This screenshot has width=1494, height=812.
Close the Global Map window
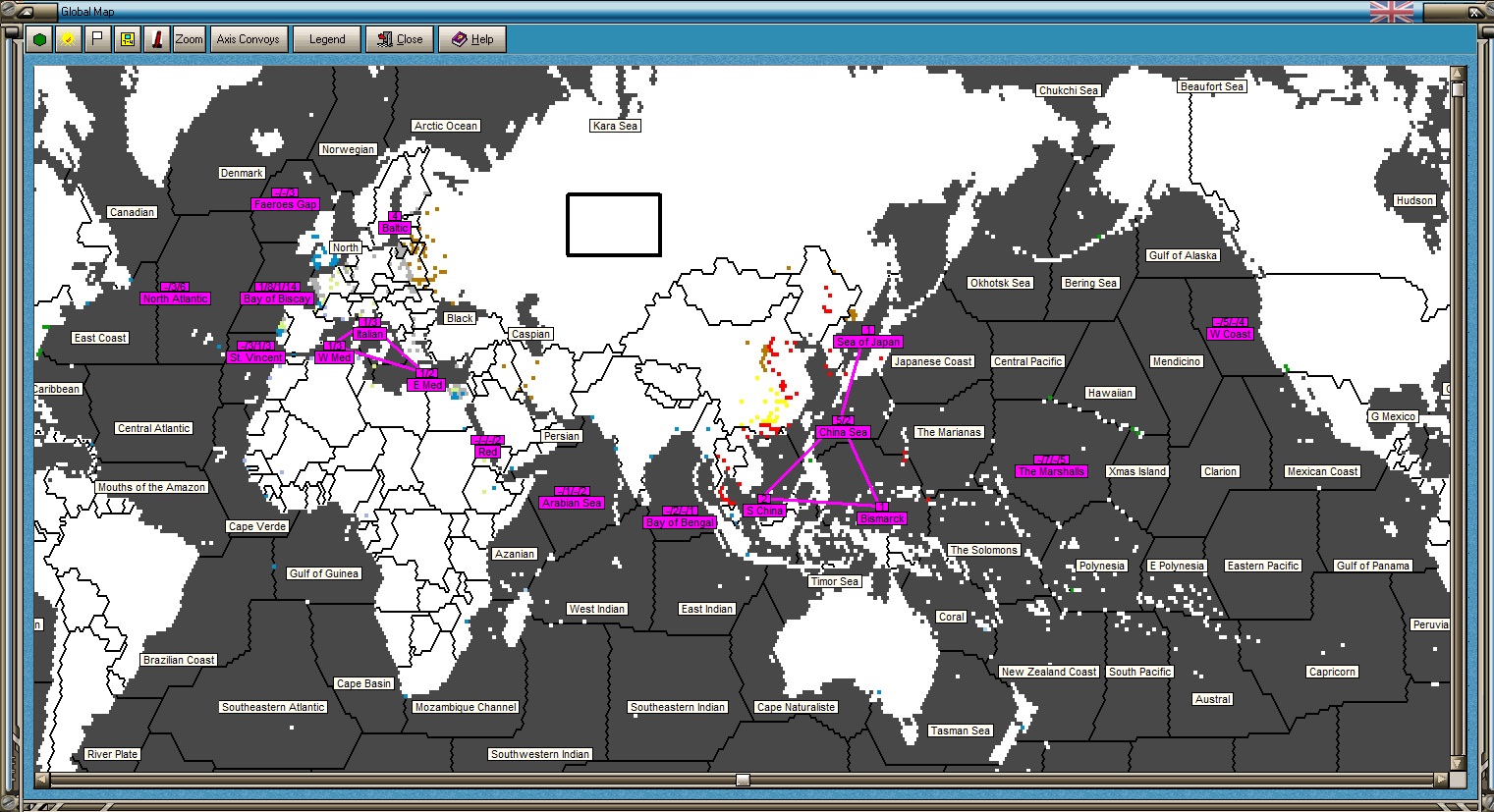(x=400, y=39)
